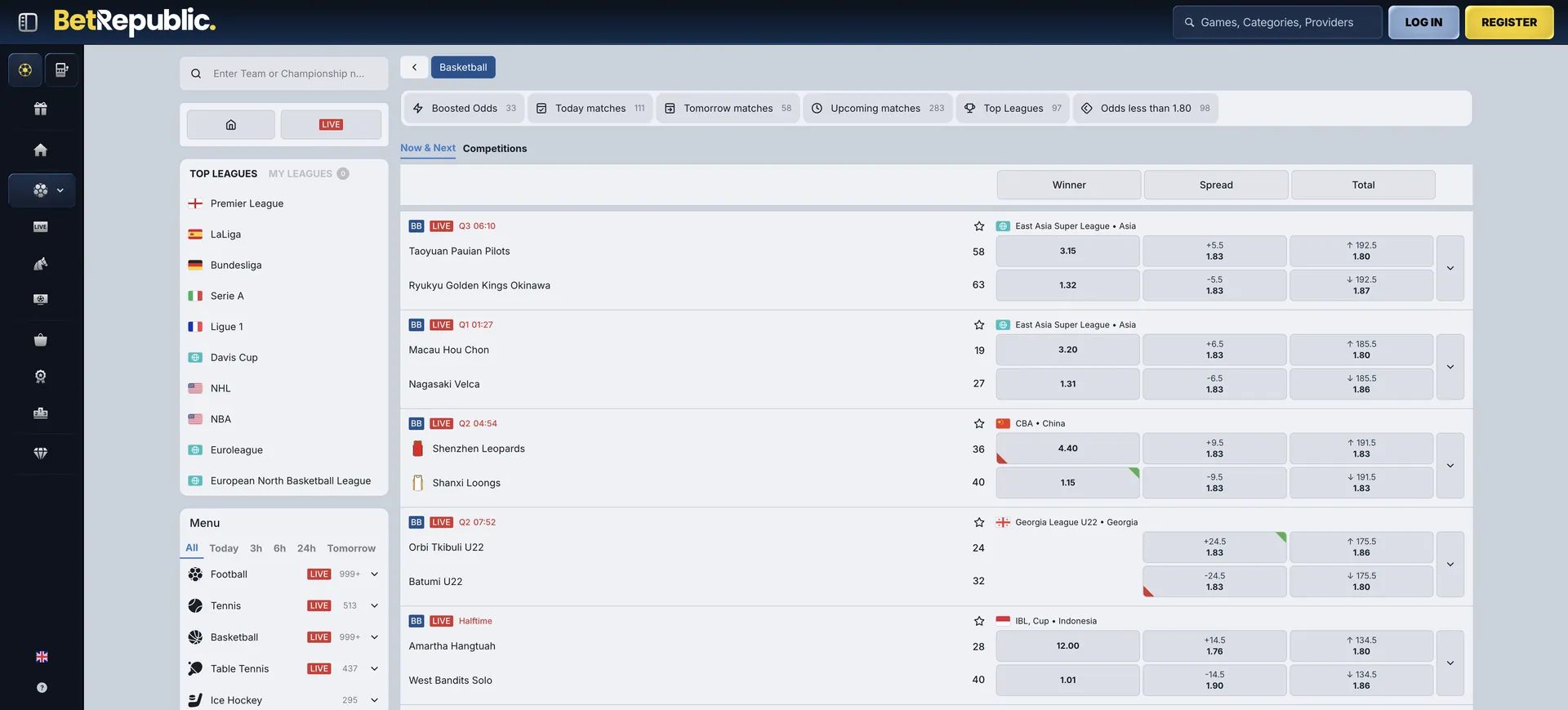Viewport: 1568px width, 710px height.
Task: Focus the team or championship search field
Action: (x=284, y=74)
